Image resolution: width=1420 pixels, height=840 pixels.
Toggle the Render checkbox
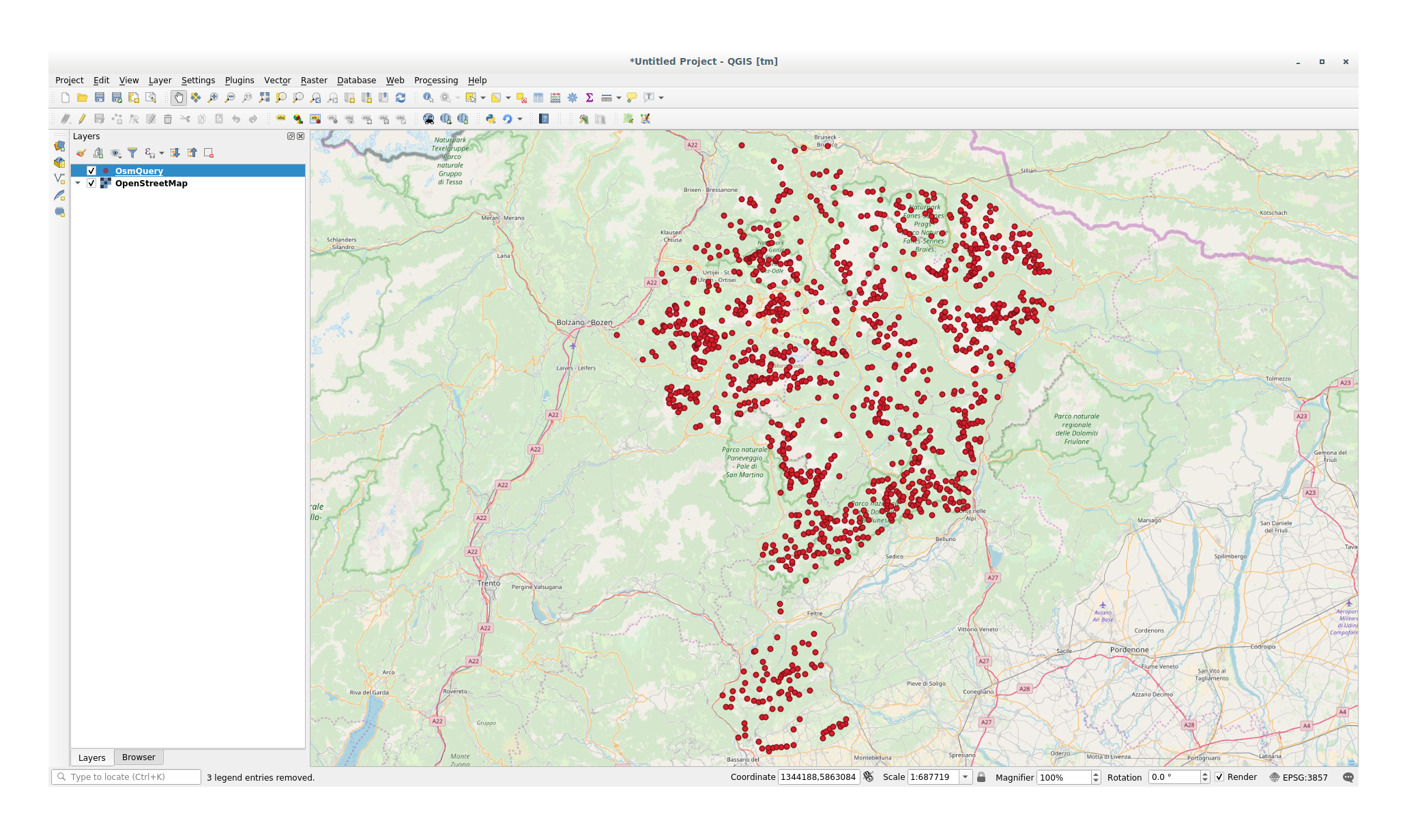coord(1219,777)
